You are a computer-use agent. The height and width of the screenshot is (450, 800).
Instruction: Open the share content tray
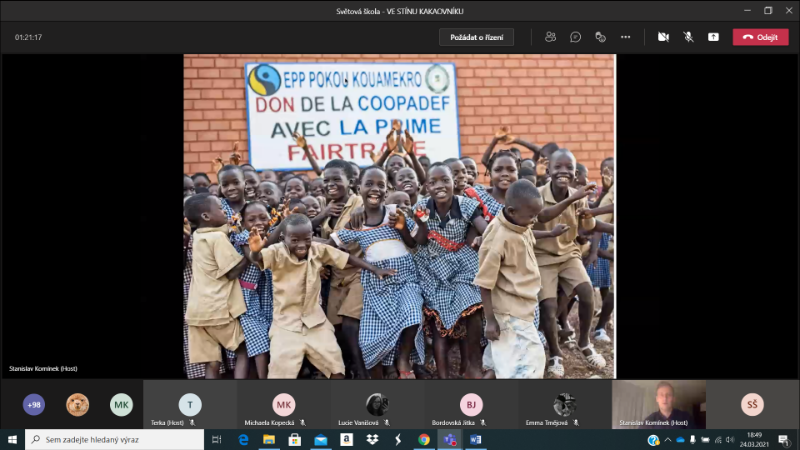pyautogui.click(x=713, y=37)
